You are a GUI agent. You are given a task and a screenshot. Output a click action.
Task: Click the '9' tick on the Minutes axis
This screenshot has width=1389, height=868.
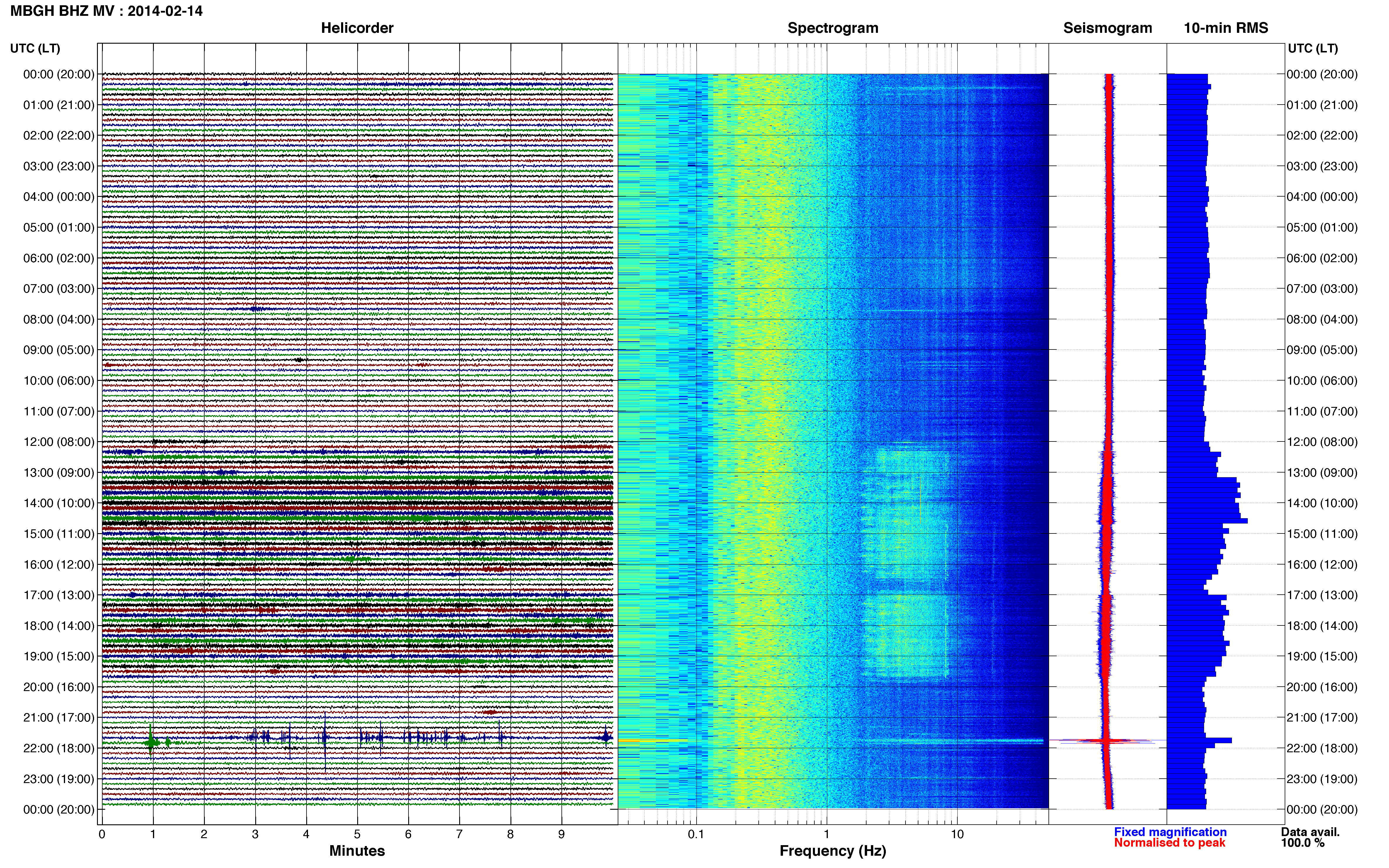pos(561,834)
